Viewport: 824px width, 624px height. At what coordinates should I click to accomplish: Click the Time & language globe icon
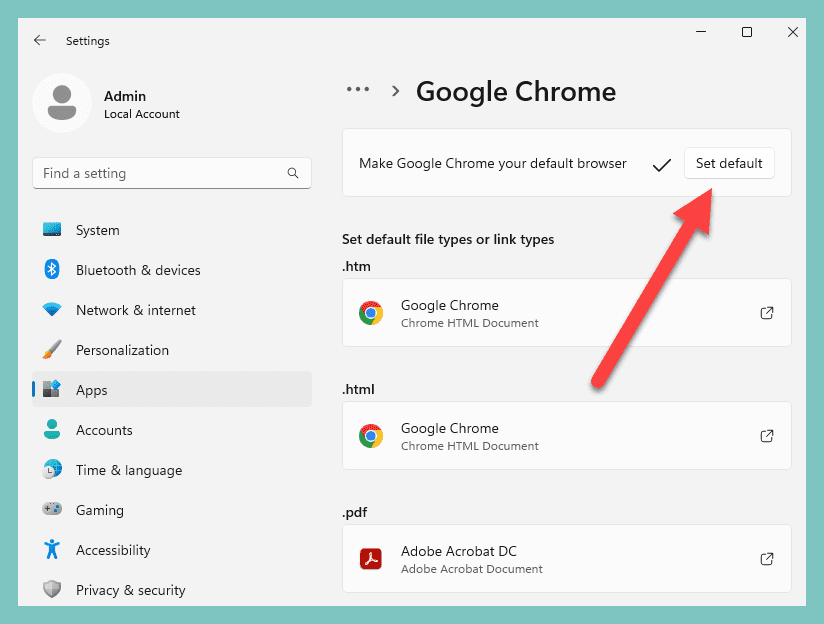[52, 469]
